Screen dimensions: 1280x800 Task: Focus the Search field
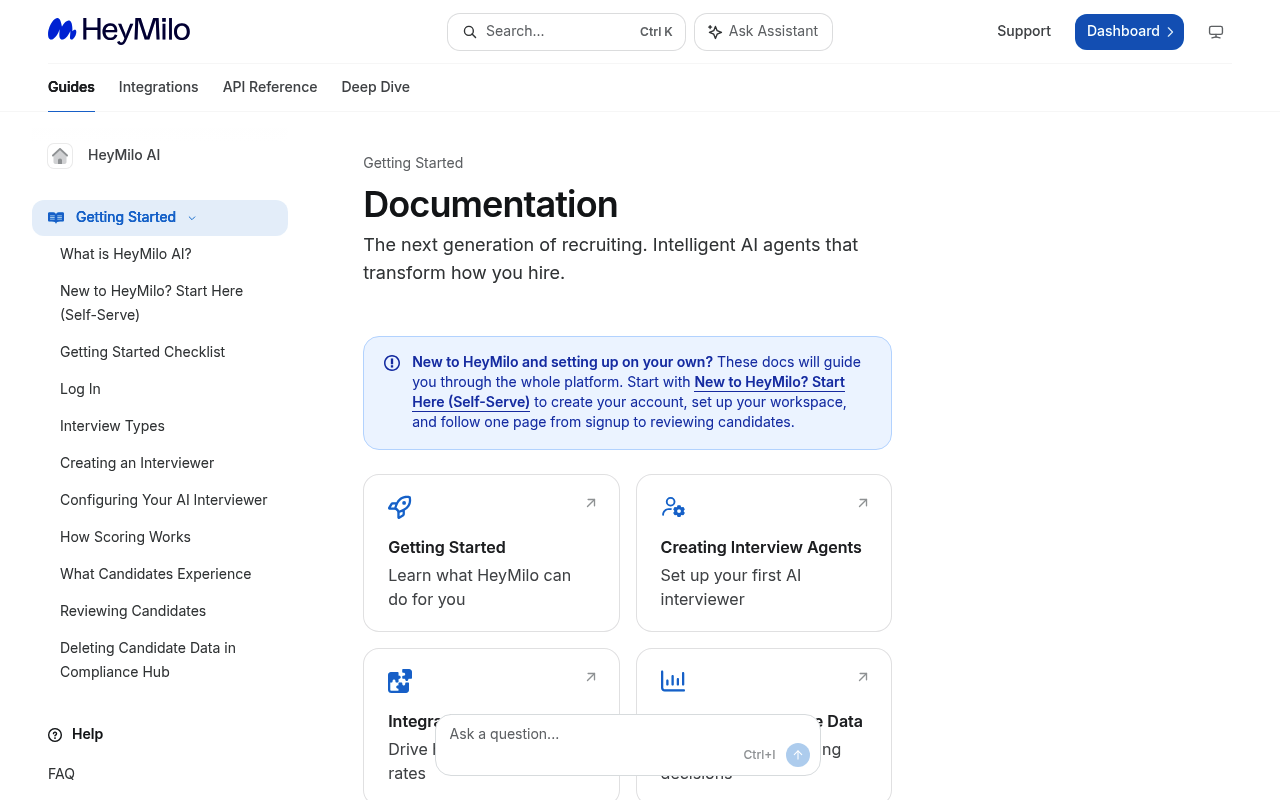pyautogui.click(x=566, y=32)
